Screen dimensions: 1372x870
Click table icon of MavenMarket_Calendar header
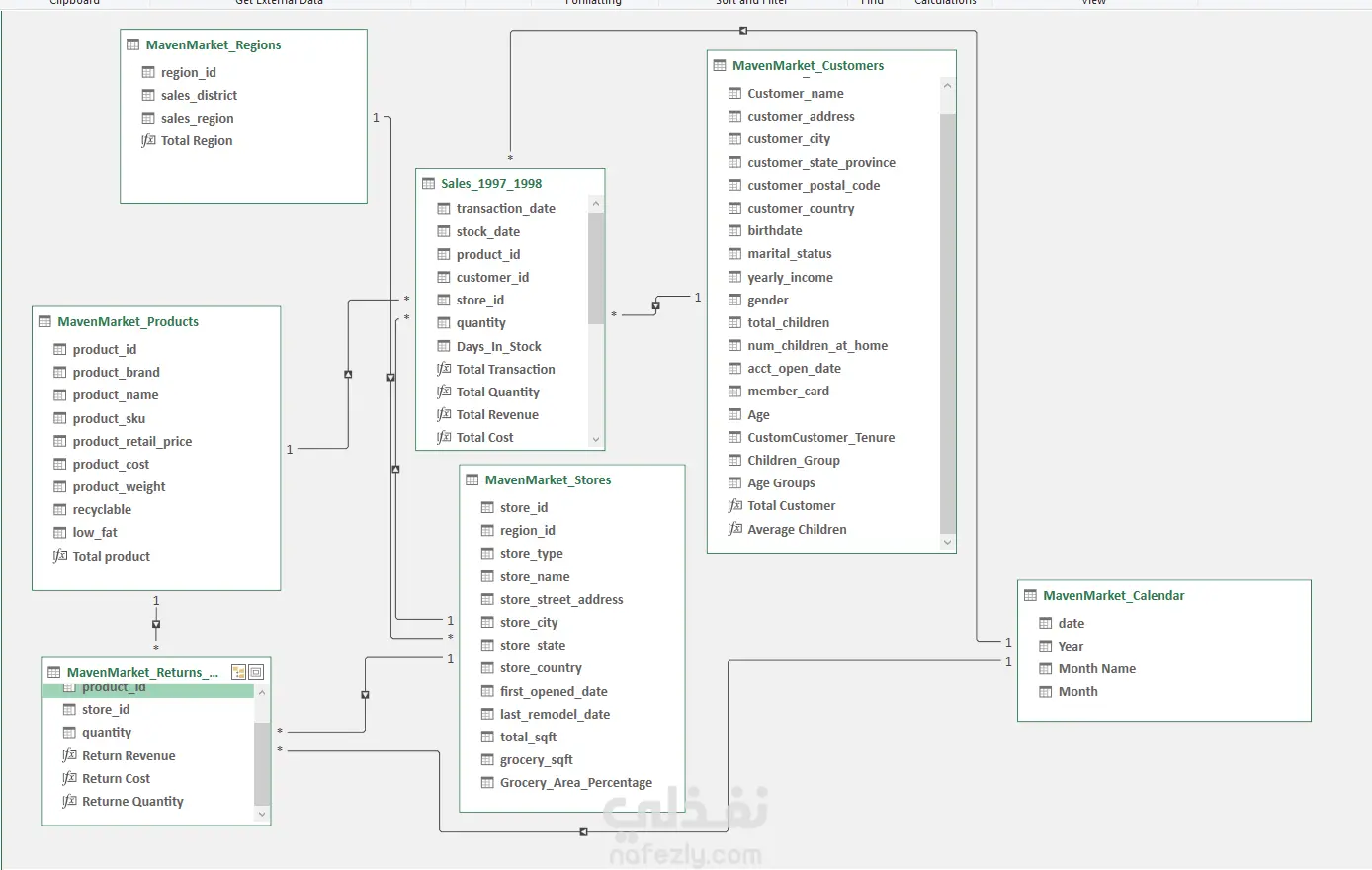(x=1030, y=595)
